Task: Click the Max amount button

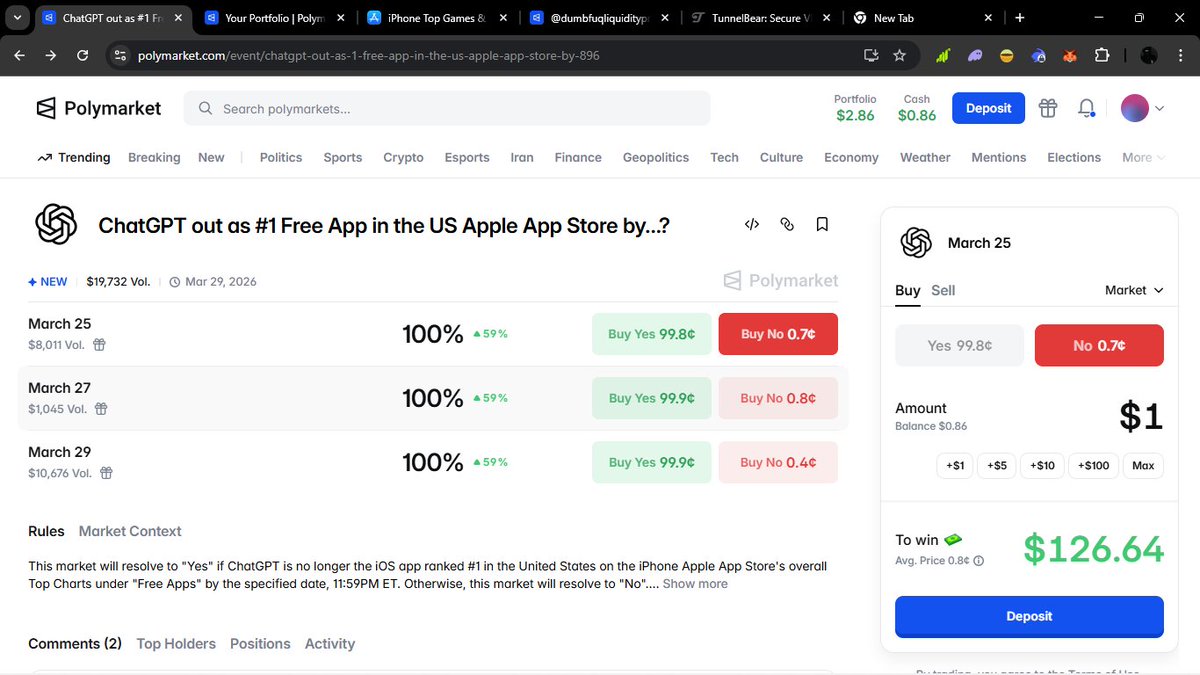Action: click(1143, 465)
